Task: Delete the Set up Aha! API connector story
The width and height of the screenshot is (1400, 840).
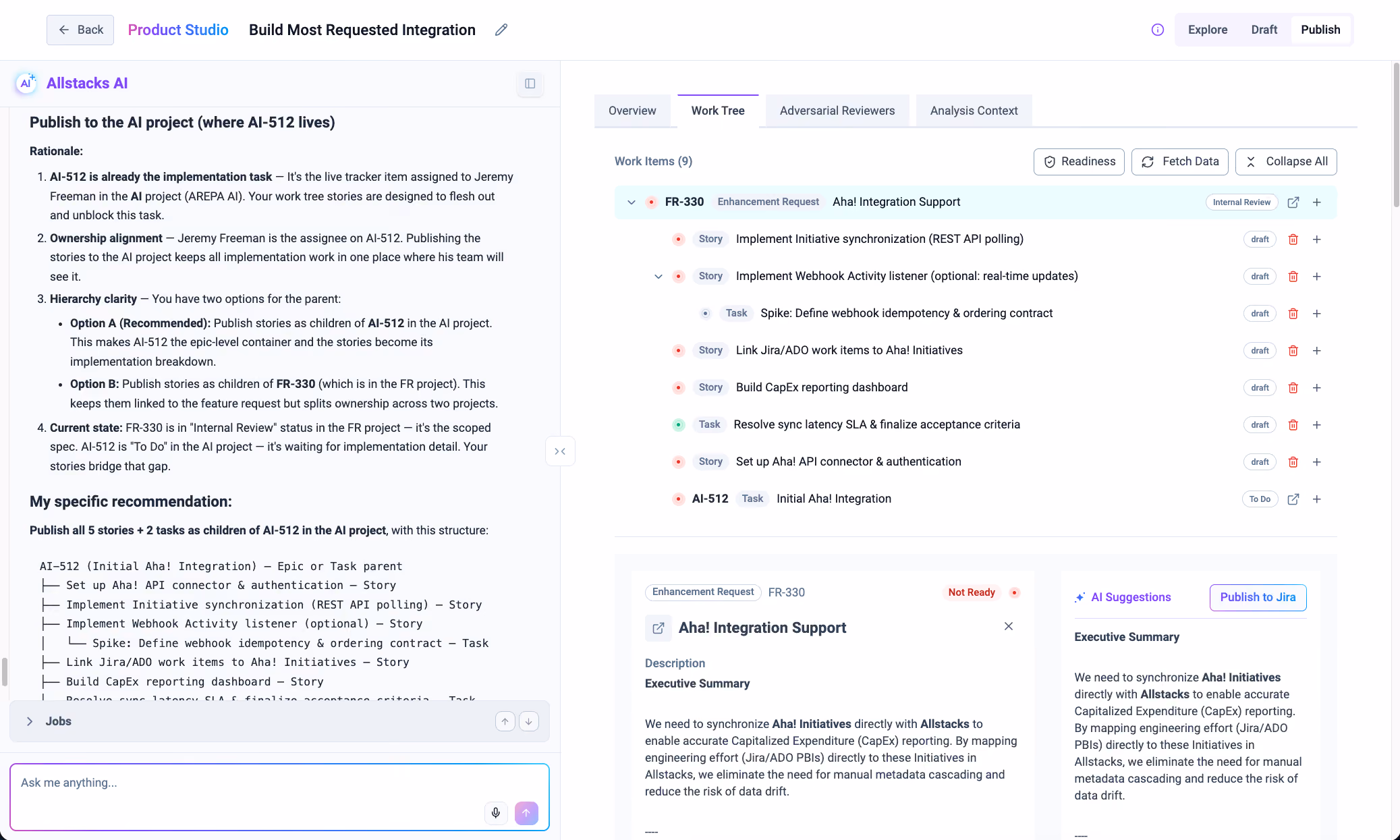Action: pos(1293,462)
